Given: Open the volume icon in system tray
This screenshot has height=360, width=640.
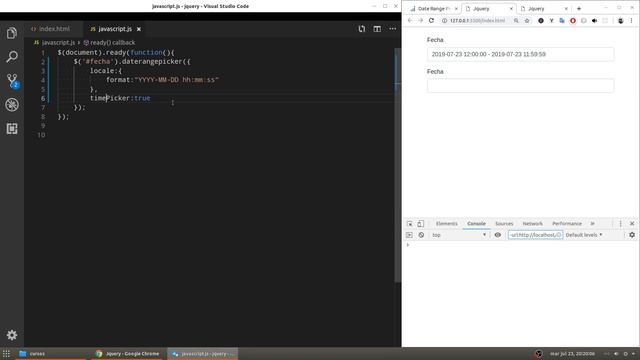Looking at the screenshot, I should click(616, 354).
